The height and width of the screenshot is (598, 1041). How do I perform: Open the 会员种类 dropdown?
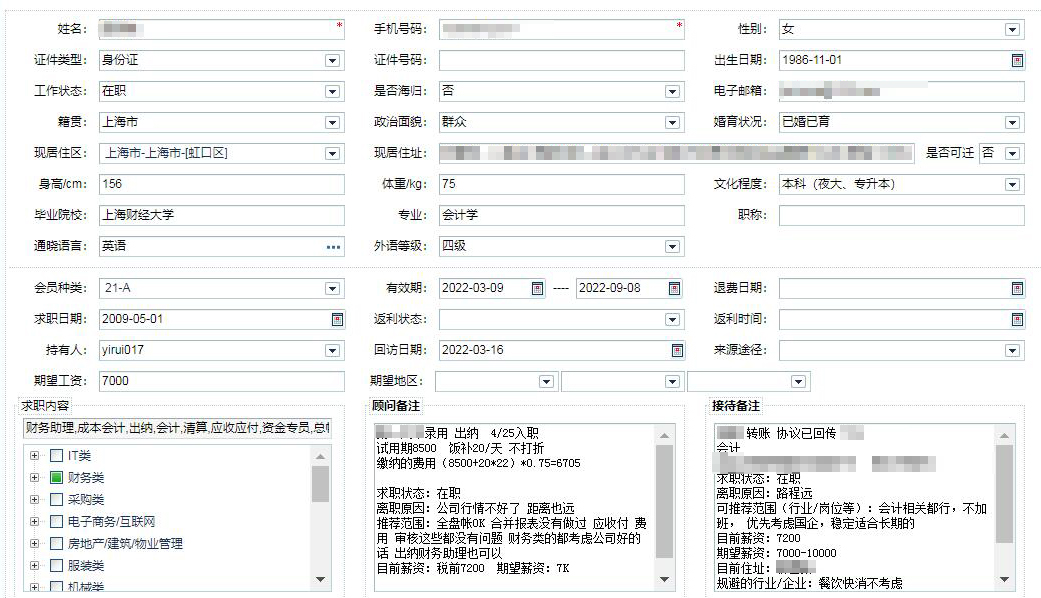[x=333, y=288]
